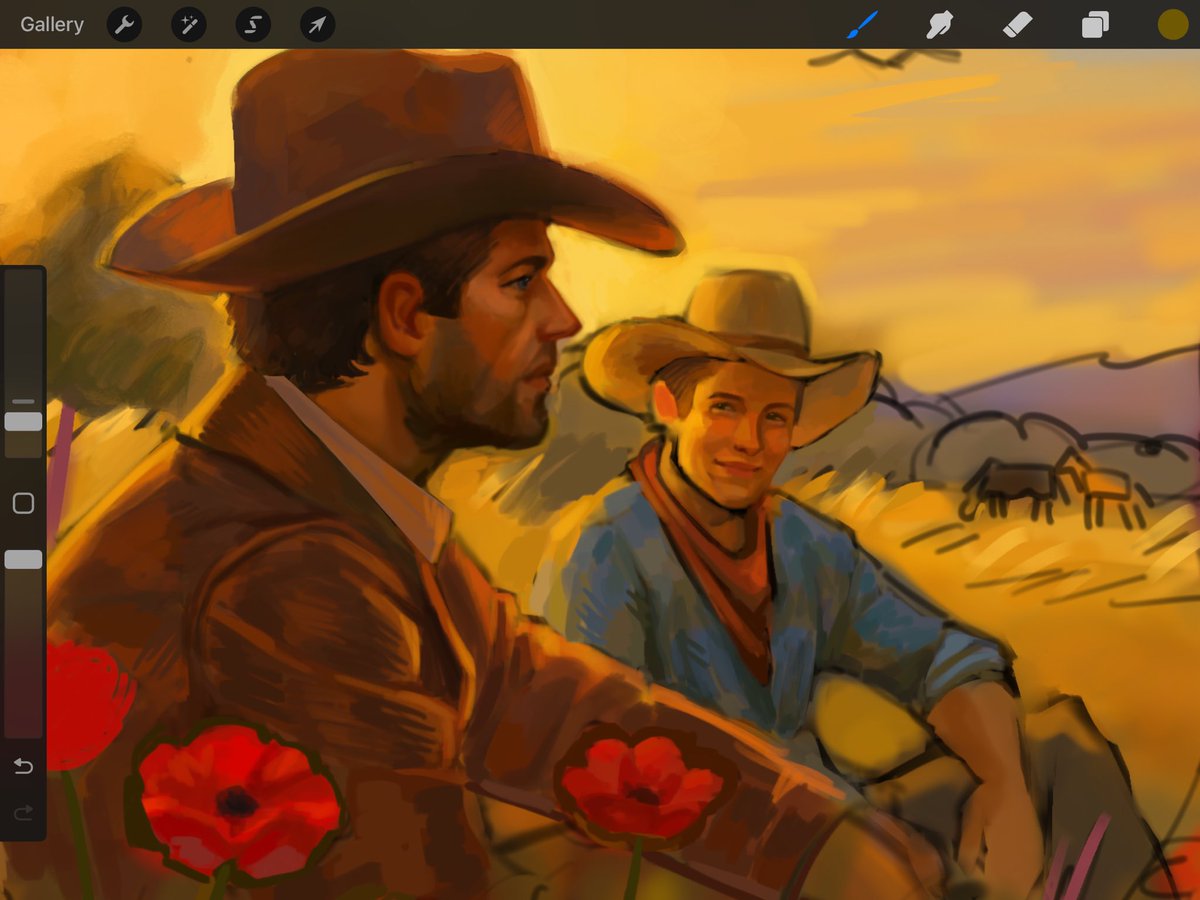This screenshot has width=1200, height=900.
Task: Open the Gallery view
Action: (52, 24)
